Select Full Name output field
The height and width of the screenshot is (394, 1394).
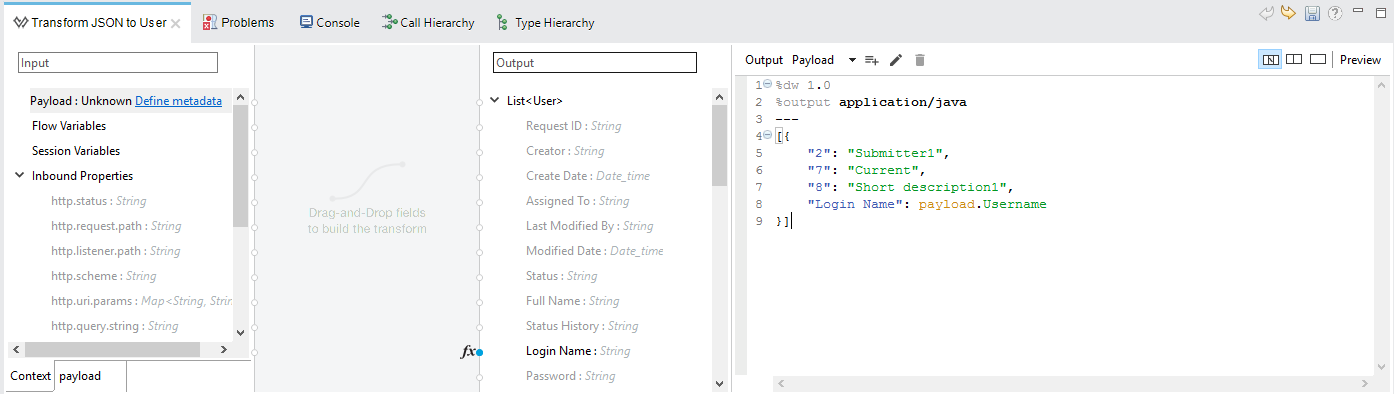click(x=573, y=301)
